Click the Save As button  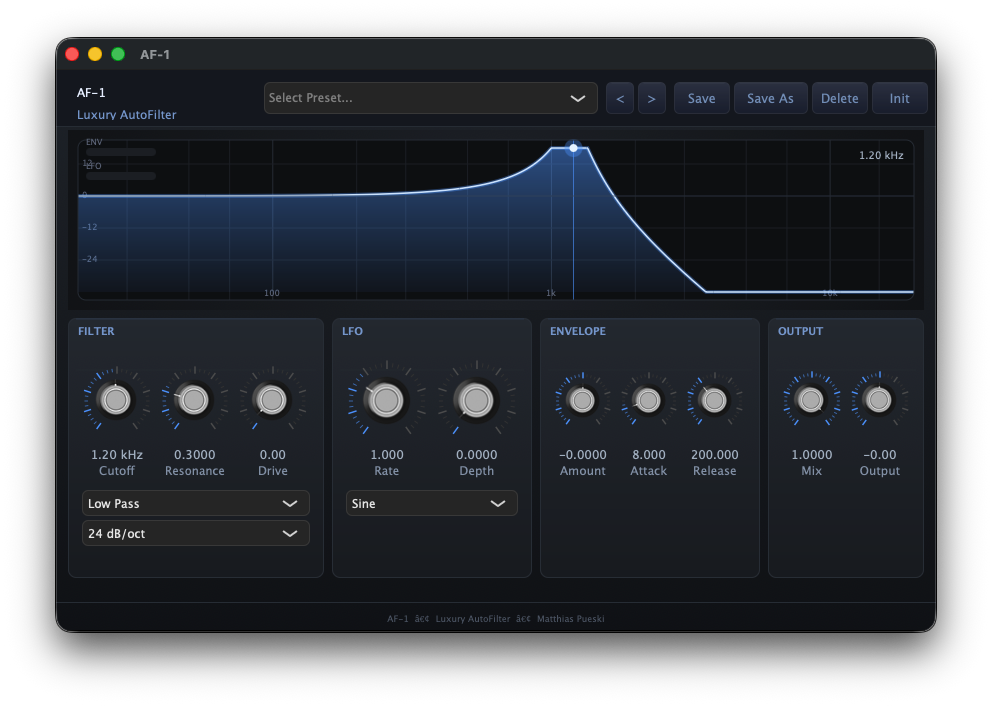[x=771, y=98]
